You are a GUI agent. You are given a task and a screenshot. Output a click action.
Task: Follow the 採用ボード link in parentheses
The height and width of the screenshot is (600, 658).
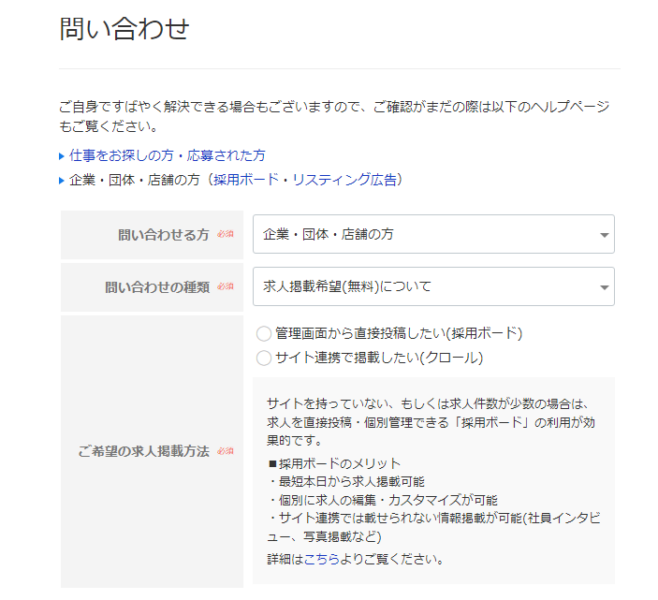click(x=245, y=180)
